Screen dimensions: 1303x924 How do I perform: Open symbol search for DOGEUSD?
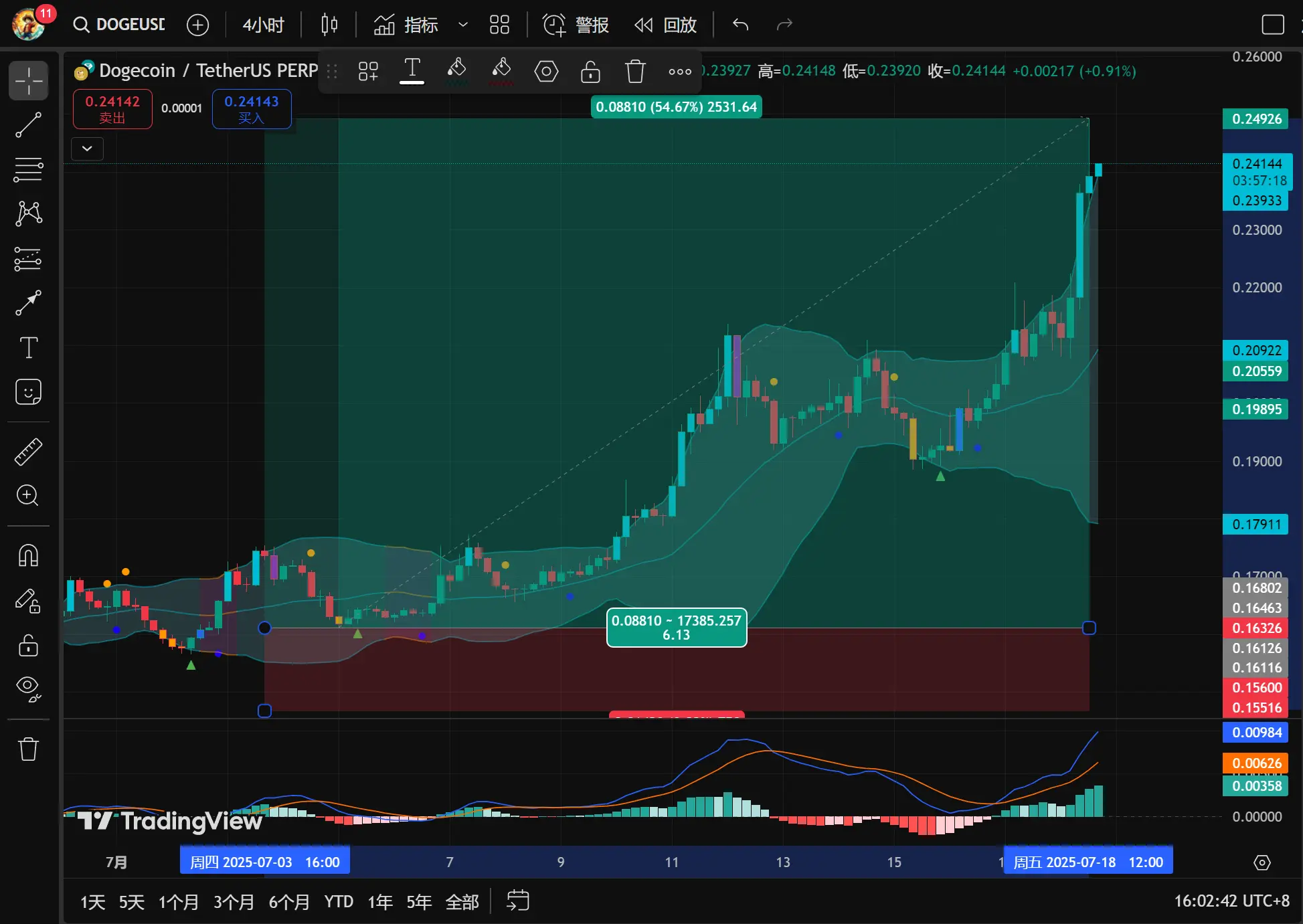click(x=119, y=25)
